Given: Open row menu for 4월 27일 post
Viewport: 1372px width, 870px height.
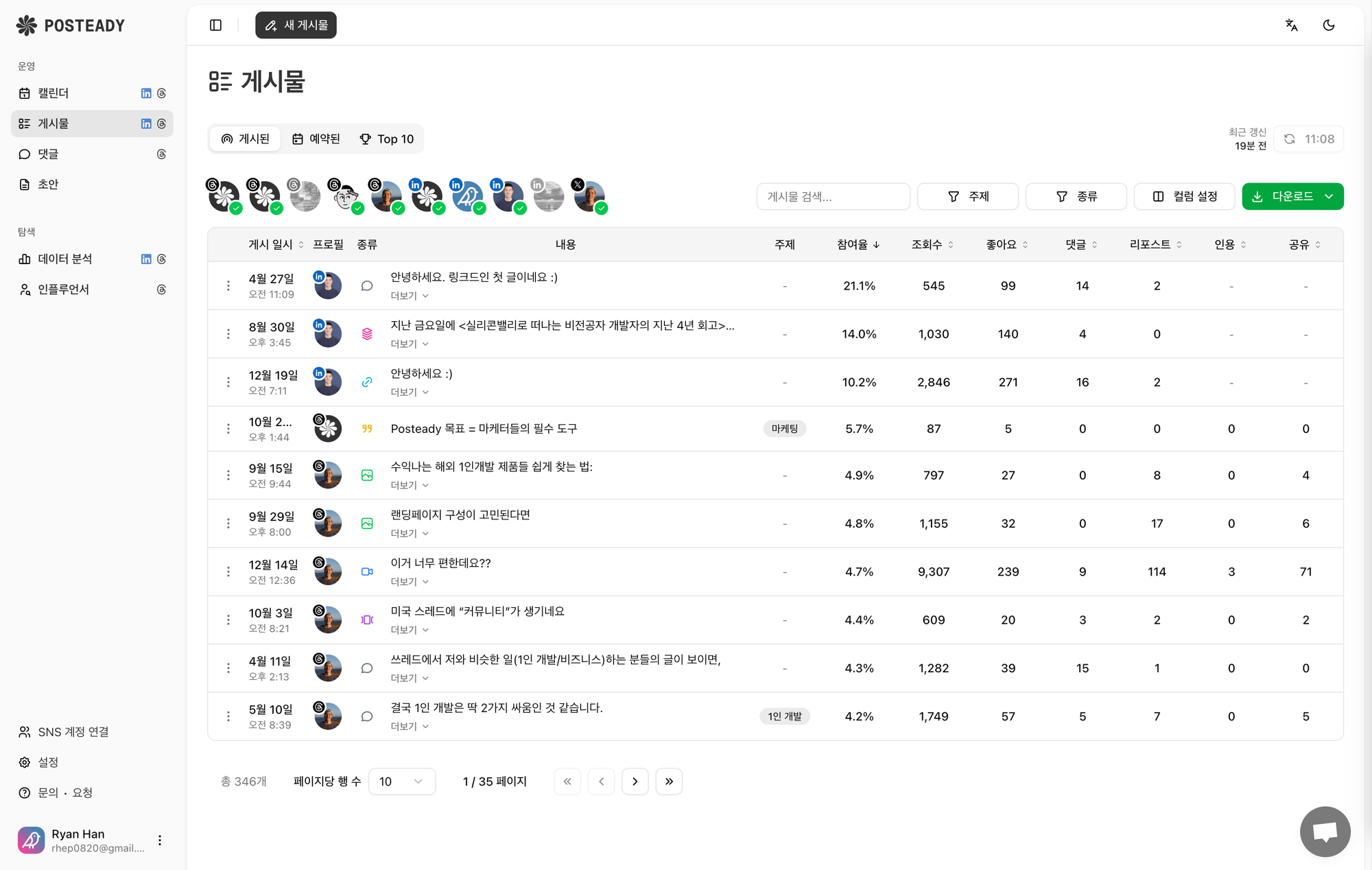Looking at the screenshot, I should point(228,285).
